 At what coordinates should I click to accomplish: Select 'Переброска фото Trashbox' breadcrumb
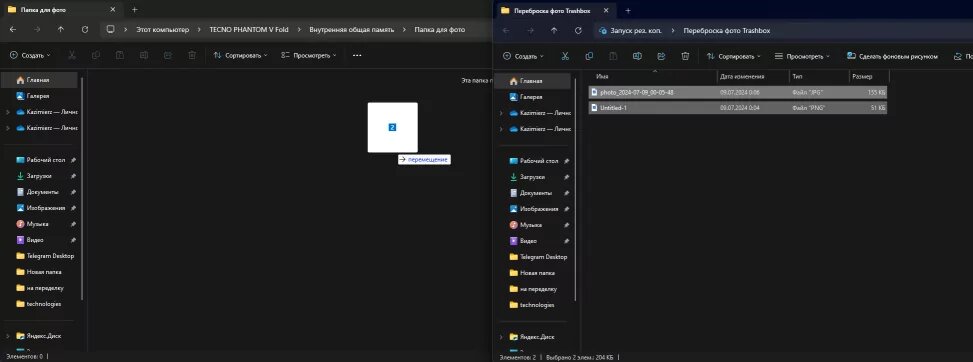click(727, 30)
